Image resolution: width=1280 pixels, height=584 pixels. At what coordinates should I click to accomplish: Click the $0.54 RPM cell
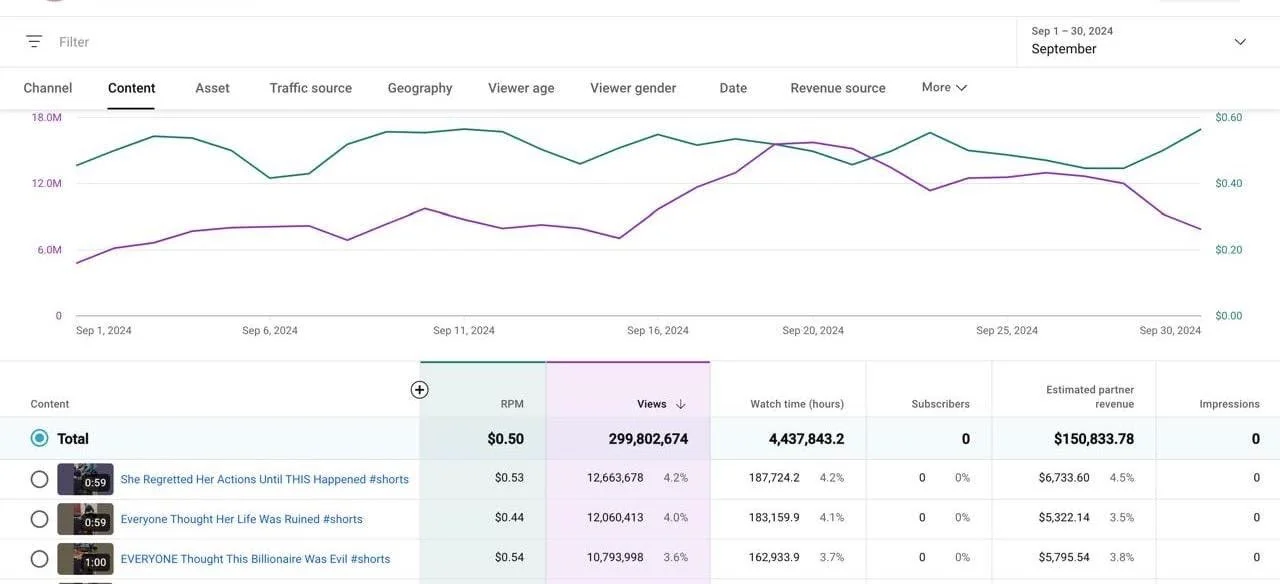click(509, 558)
